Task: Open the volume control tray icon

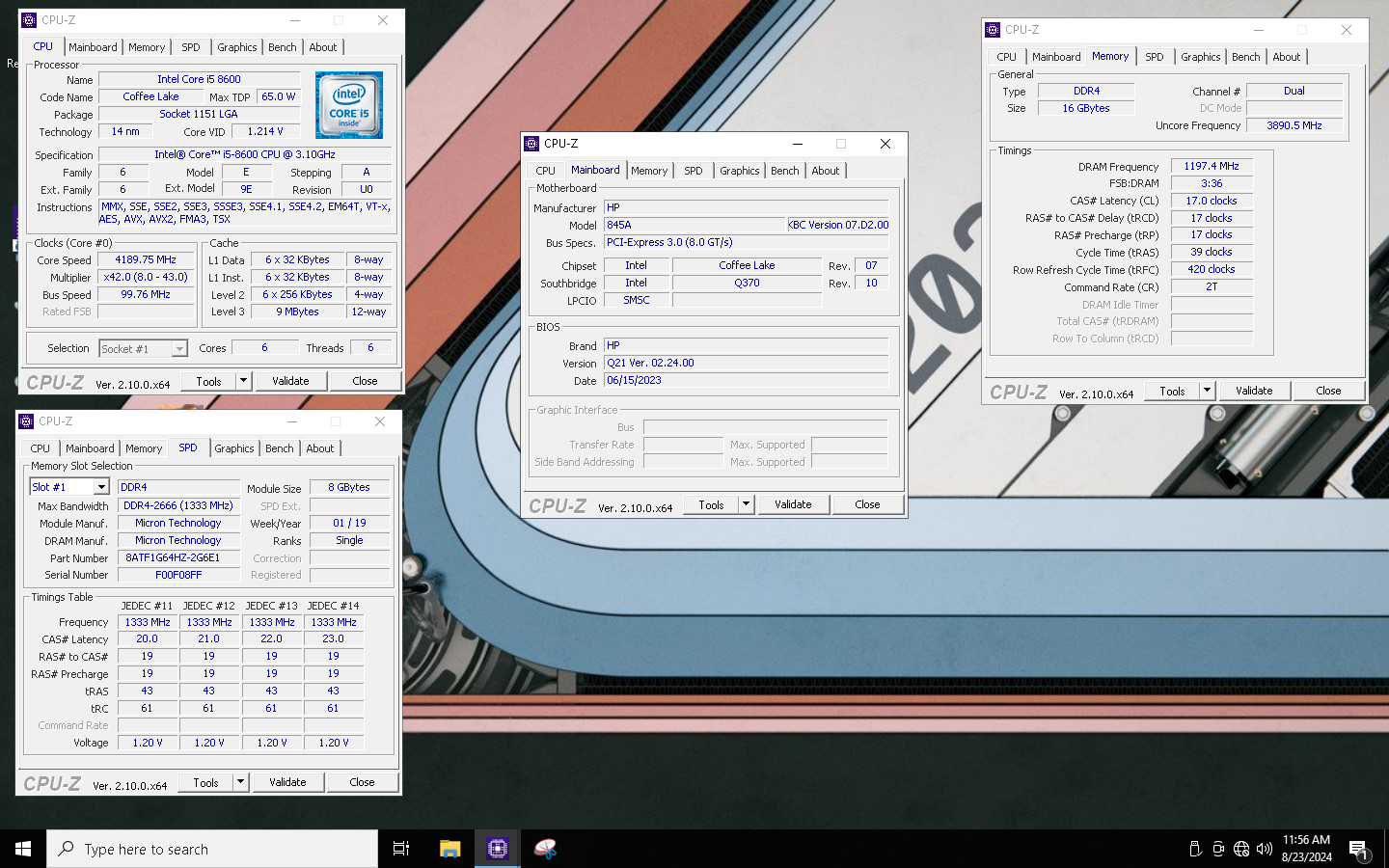Action: (x=1265, y=849)
